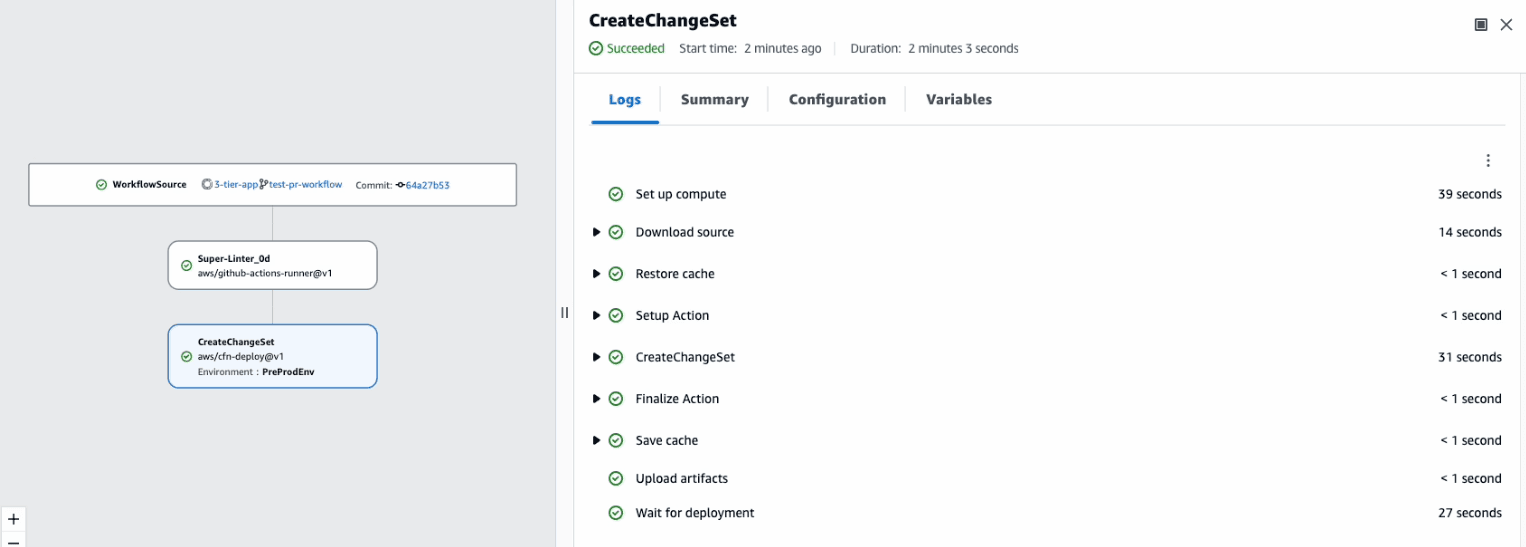Expand the Download source log step
Image resolution: width=1526 pixels, height=547 pixels.
click(597, 232)
